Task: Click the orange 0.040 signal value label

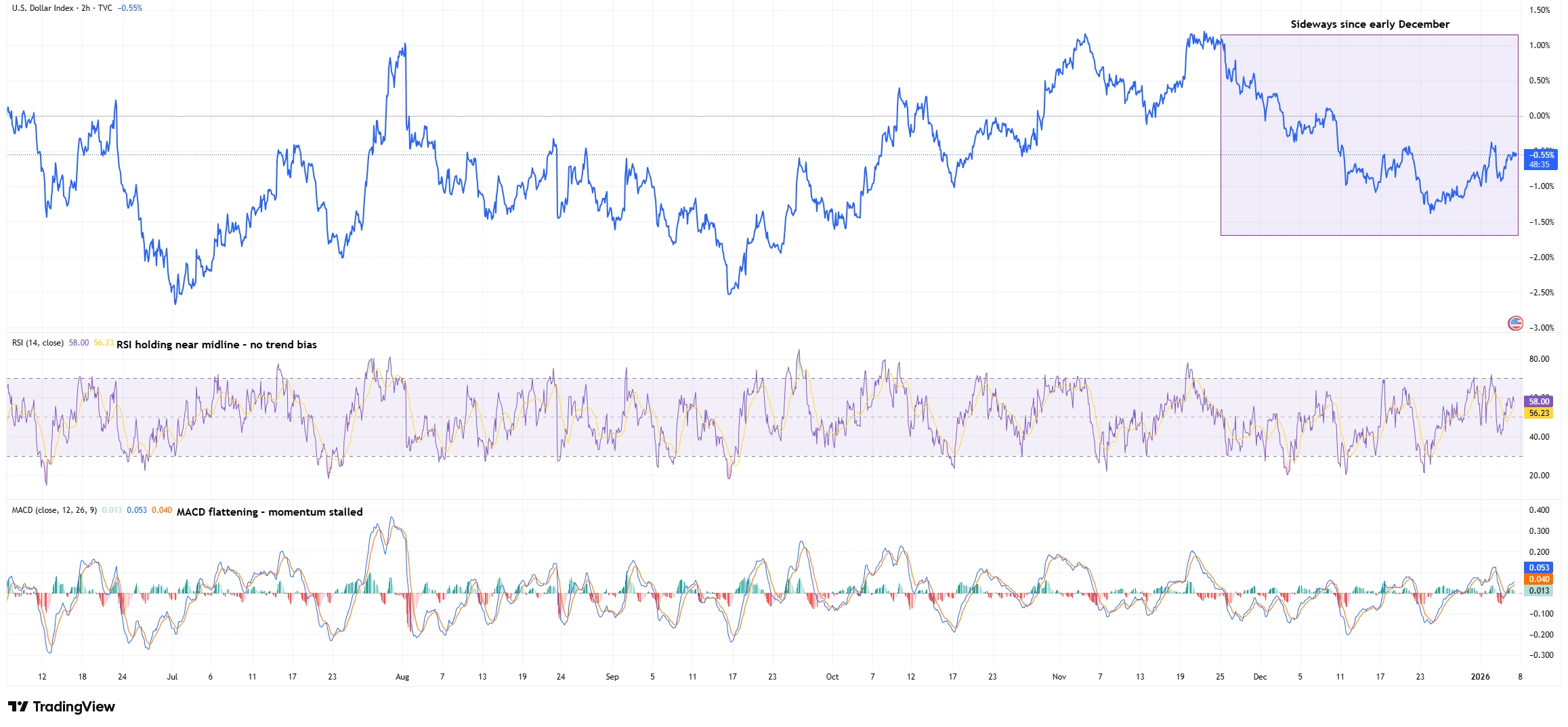Action: [1539, 579]
